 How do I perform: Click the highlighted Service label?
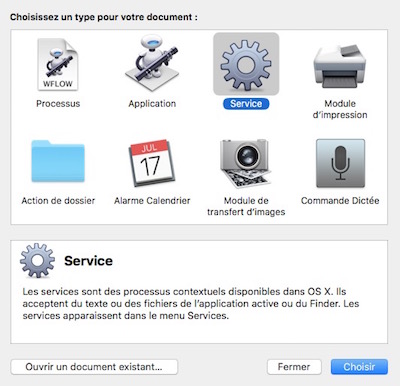tap(246, 104)
